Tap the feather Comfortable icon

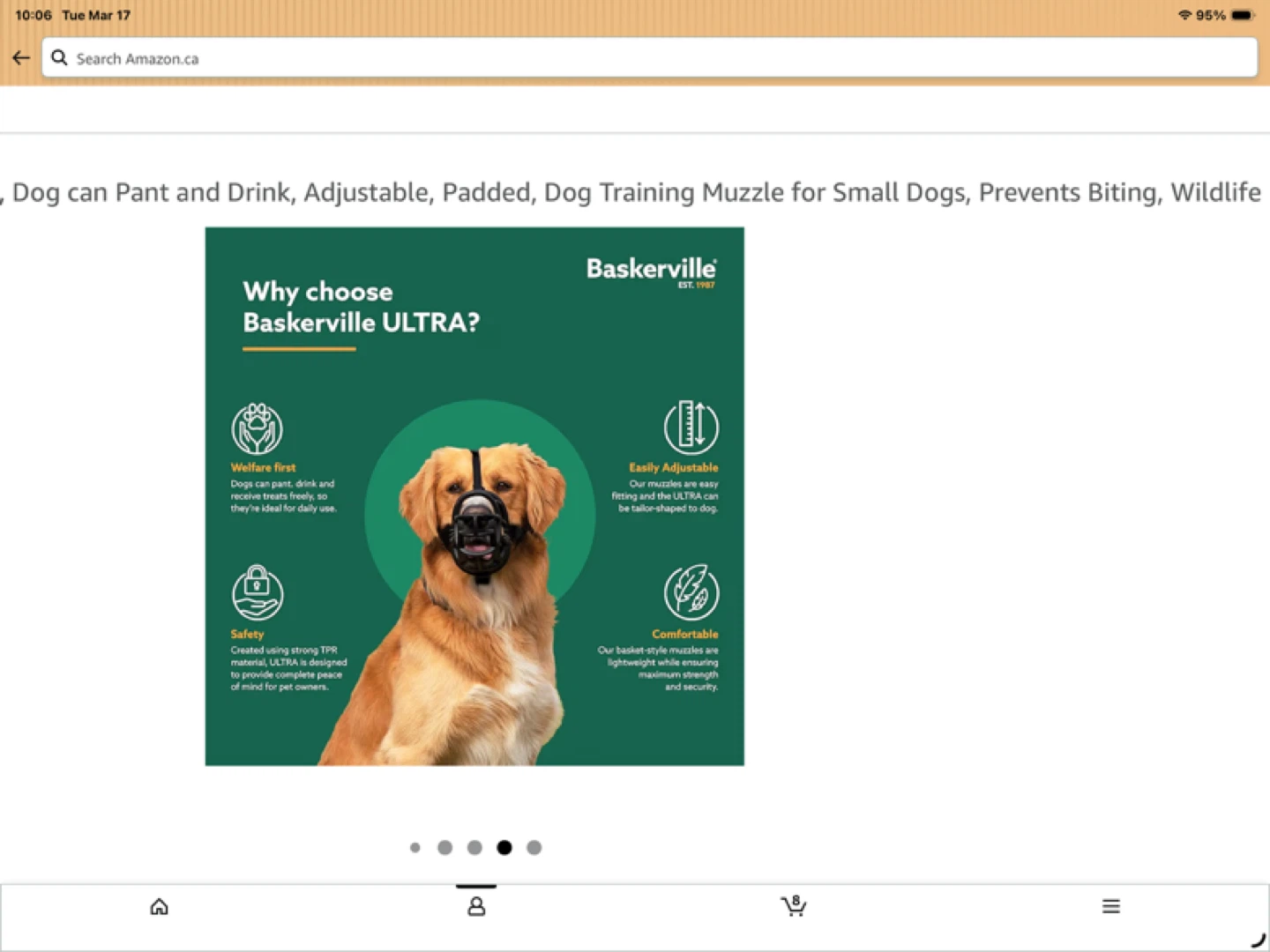(x=691, y=592)
